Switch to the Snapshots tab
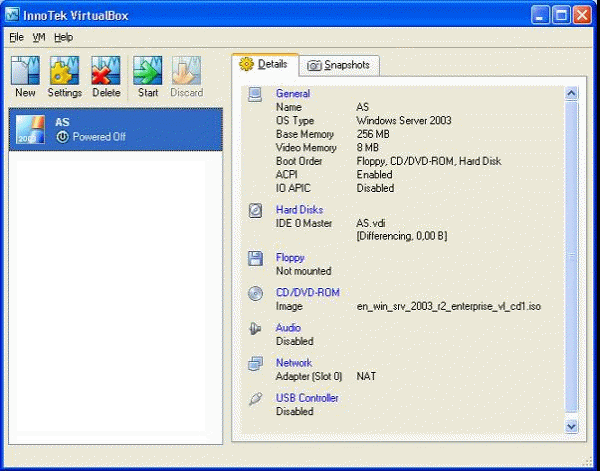 [x=339, y=65]
